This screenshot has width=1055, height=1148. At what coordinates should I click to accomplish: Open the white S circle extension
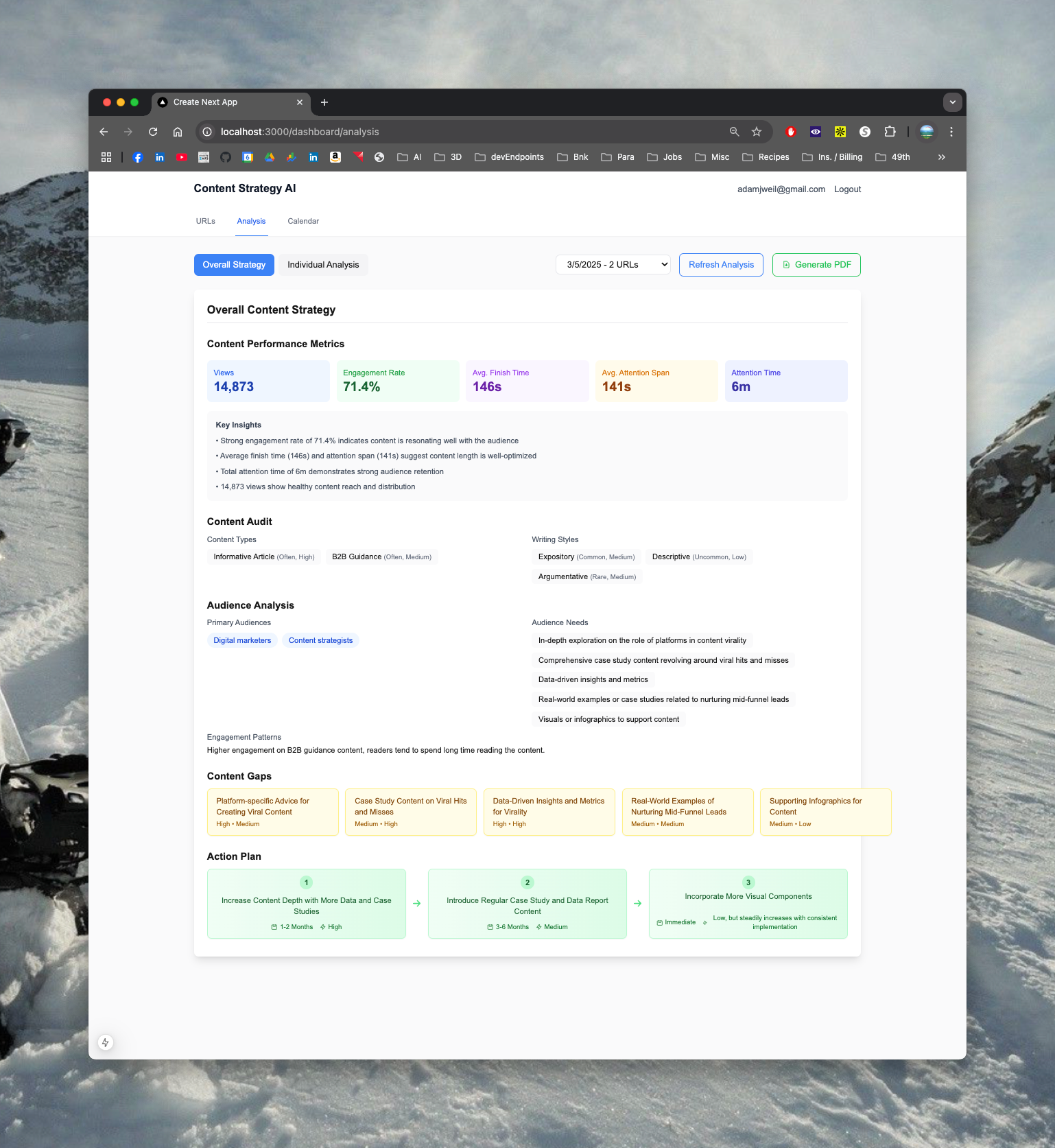865,132
